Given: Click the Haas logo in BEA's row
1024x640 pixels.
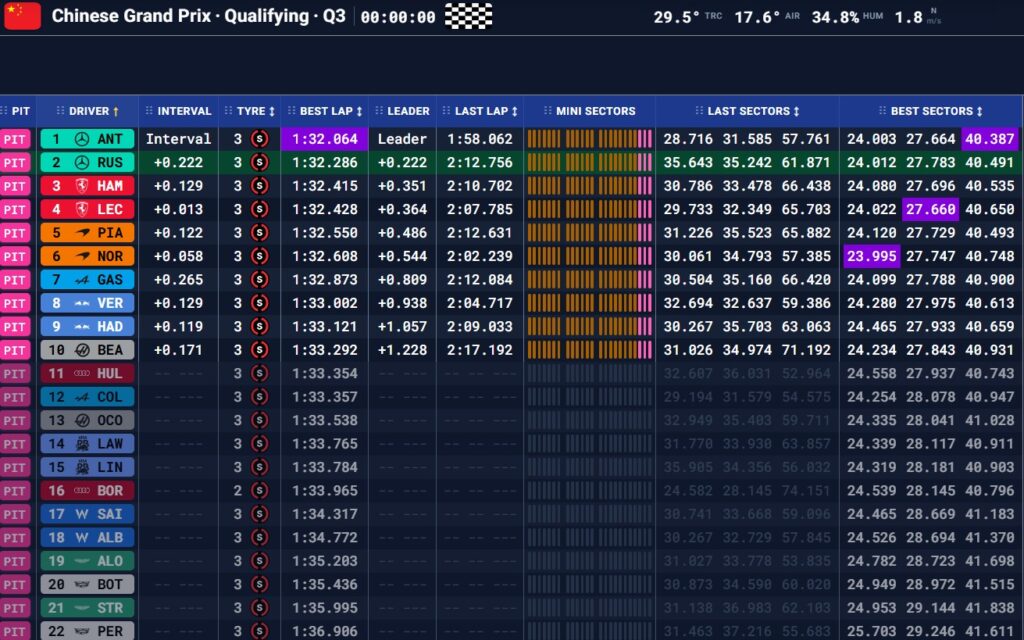Looking at the screenshot, I should click(80, 348).
